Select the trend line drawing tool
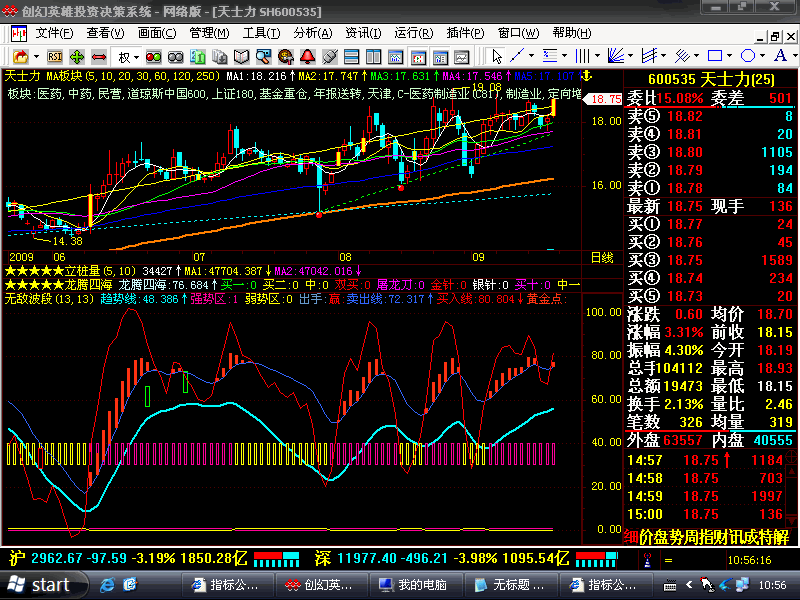The width and height of the screenshot is (800, 600). pyautogui.click(x=517, y=55)
